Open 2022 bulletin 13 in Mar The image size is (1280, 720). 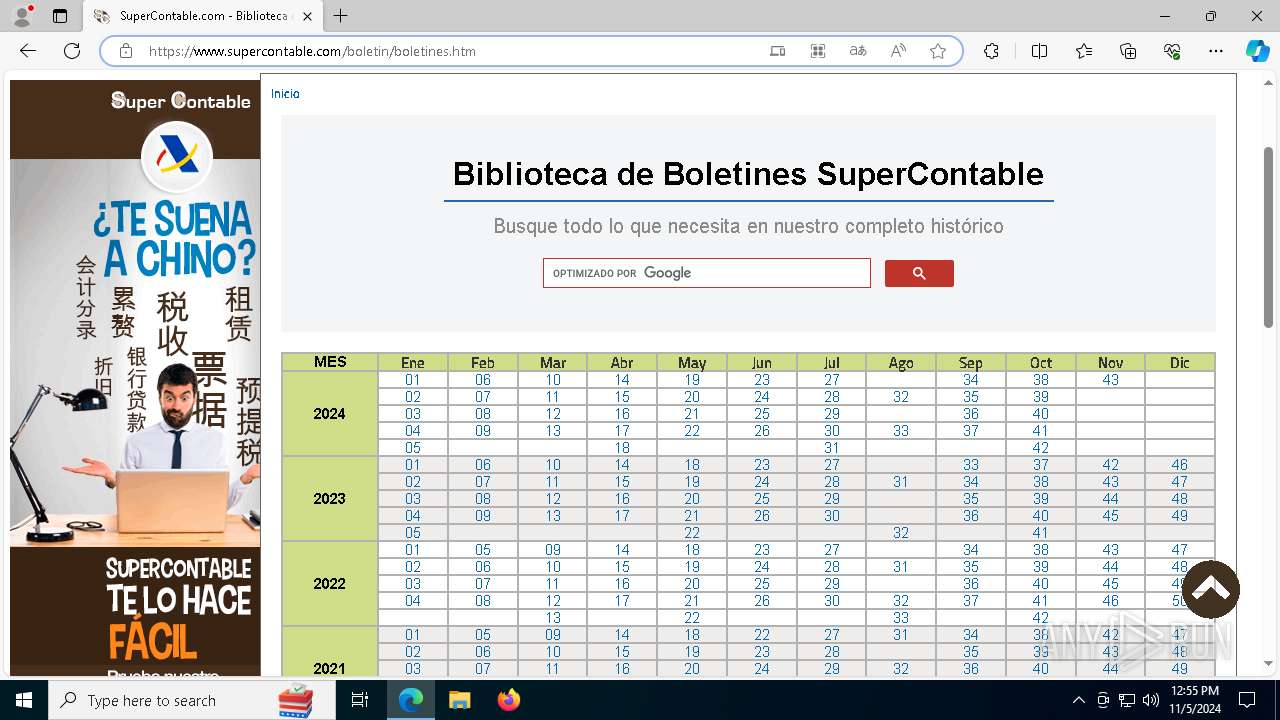click(x=553, y=618)
